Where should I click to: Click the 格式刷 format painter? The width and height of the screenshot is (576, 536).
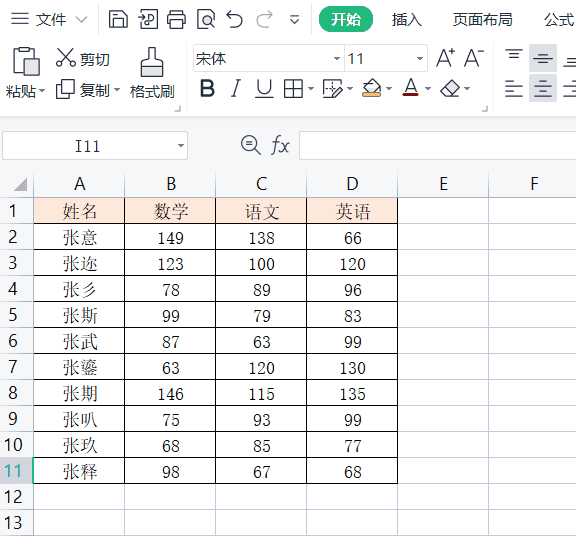pos(152,73)
